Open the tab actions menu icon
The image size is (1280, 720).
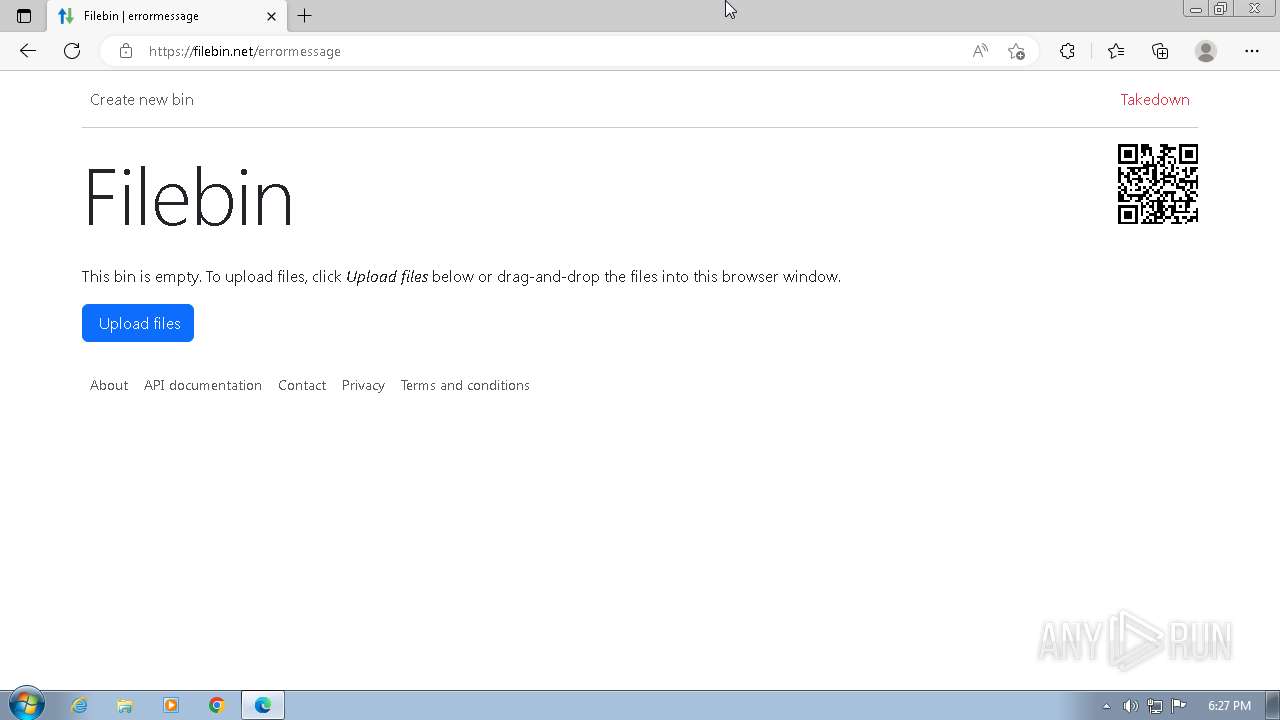[x=24, y=16]
